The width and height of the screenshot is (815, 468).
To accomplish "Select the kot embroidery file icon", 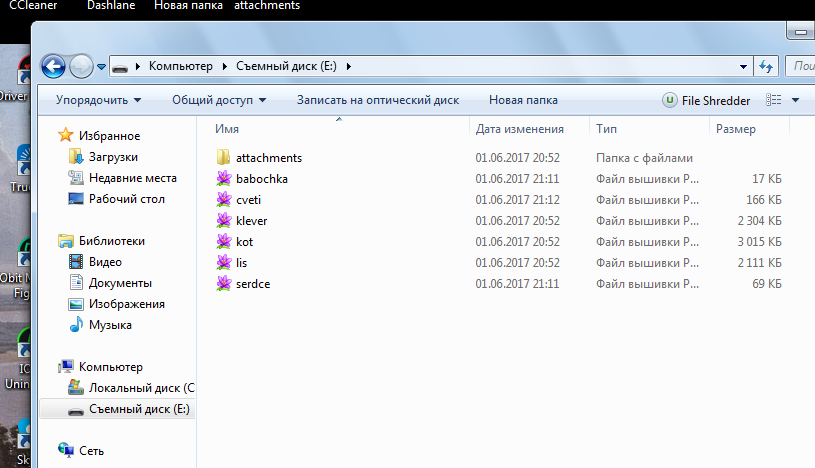I will (x=224, y=242).
